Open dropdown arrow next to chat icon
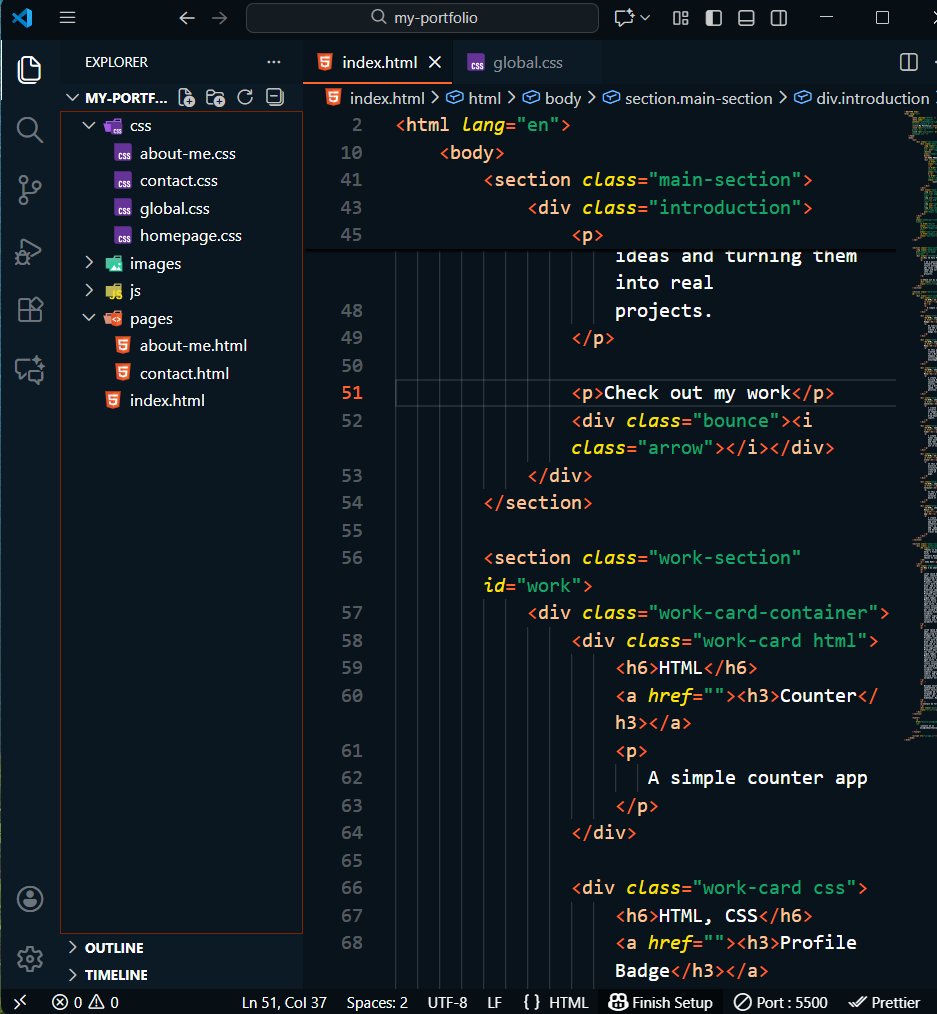This screenshot has height=1014, width=937. click(x=645, y=17)
